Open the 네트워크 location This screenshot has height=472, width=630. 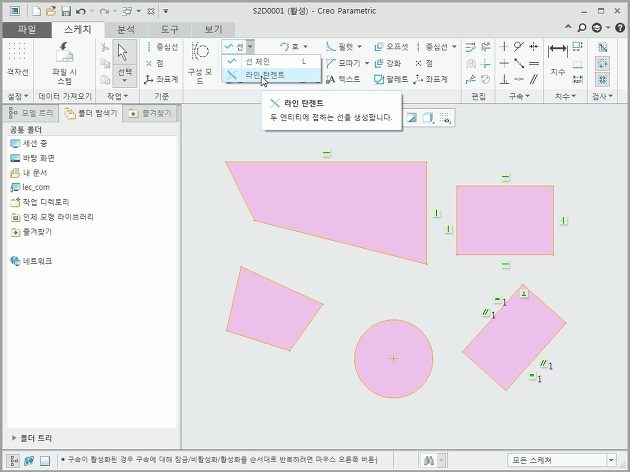pyautogui.click(x=31, y=261)
